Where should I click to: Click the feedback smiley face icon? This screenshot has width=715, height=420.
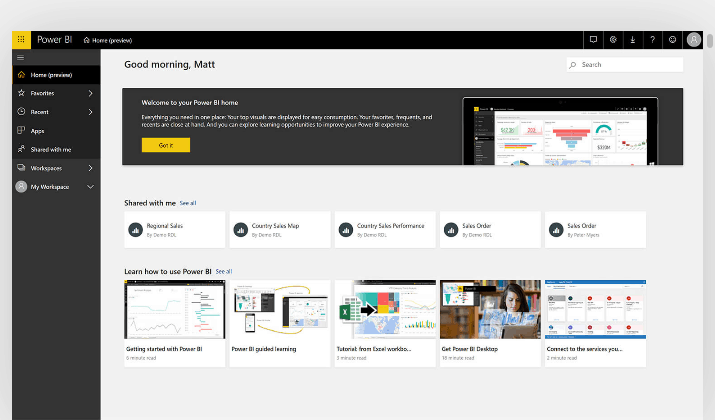(x=672, y=40)
